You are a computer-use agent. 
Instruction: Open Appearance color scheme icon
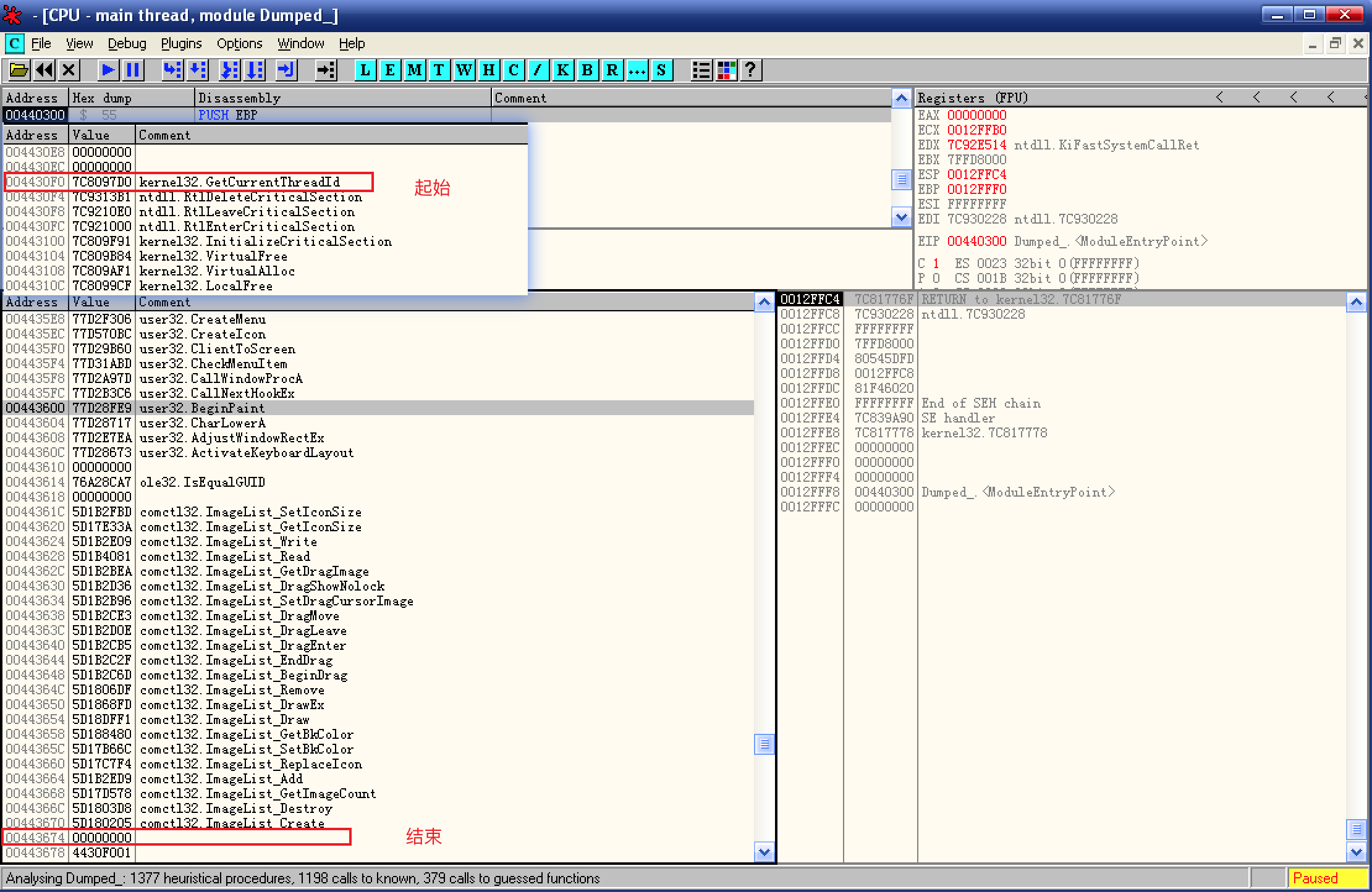726,70
